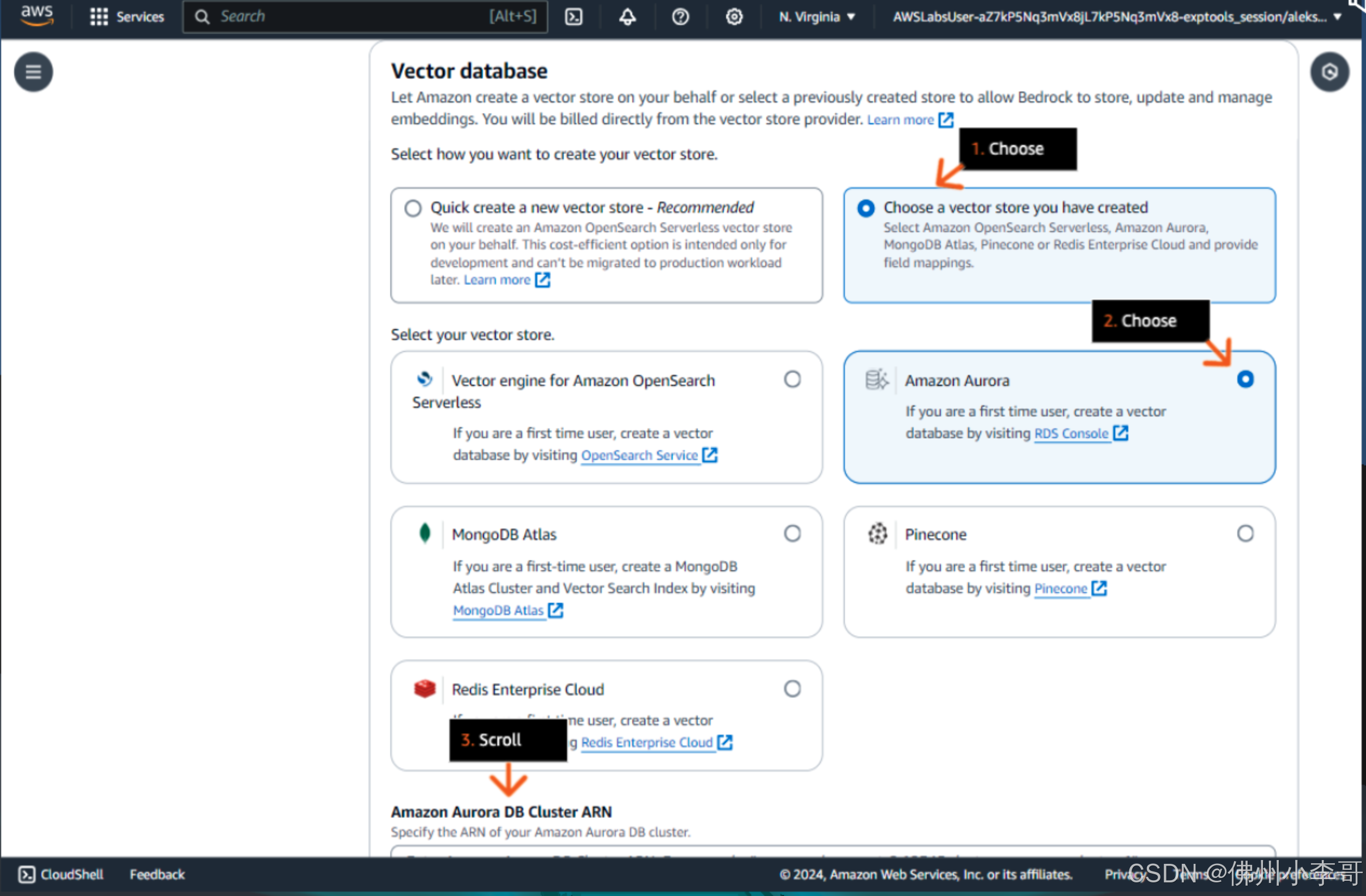Open the help question mark menu

coord(680,17)
